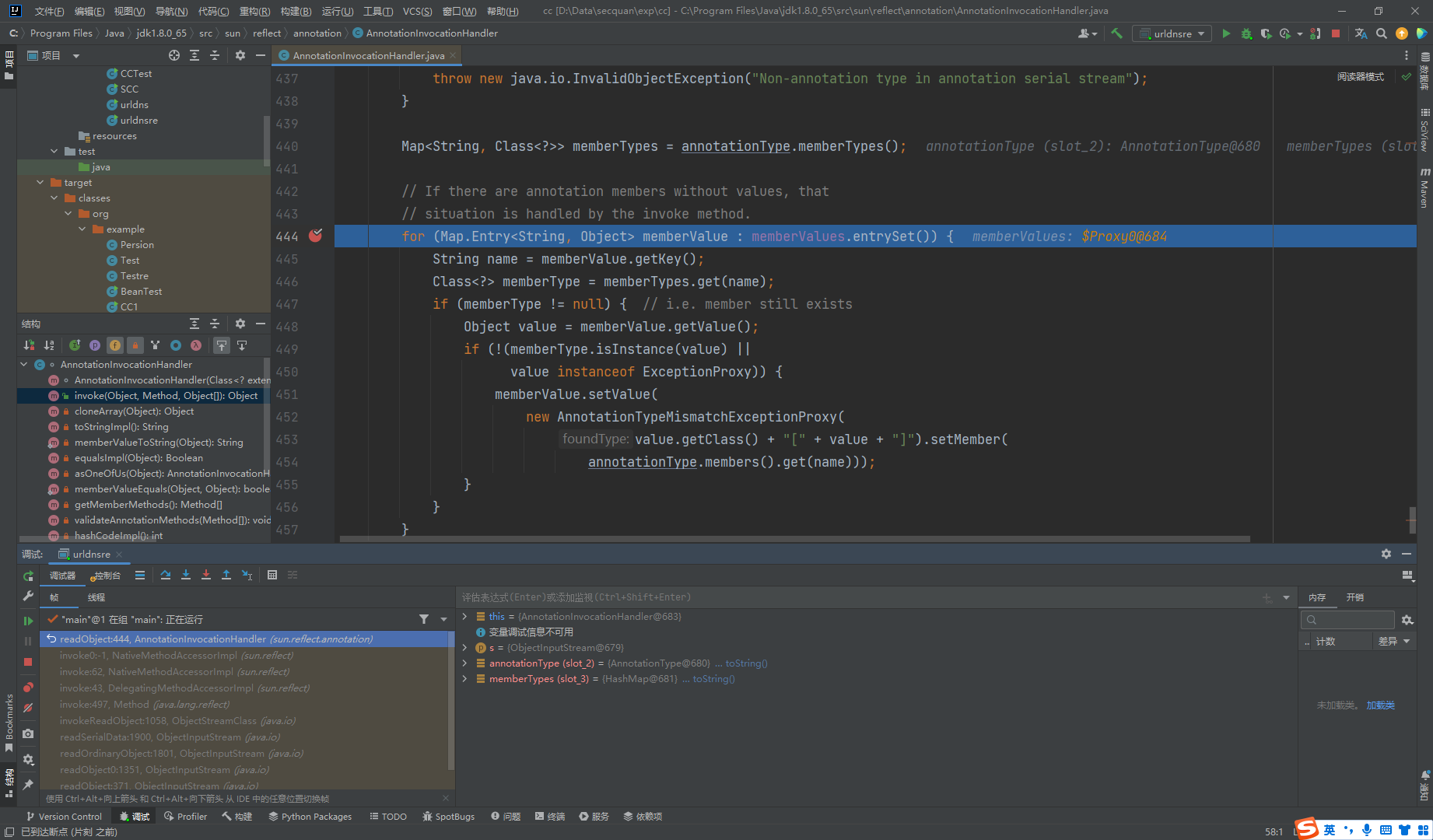Open urldnsre run configuration dropdown
1433x840 pixels.
coord(1172,33)
